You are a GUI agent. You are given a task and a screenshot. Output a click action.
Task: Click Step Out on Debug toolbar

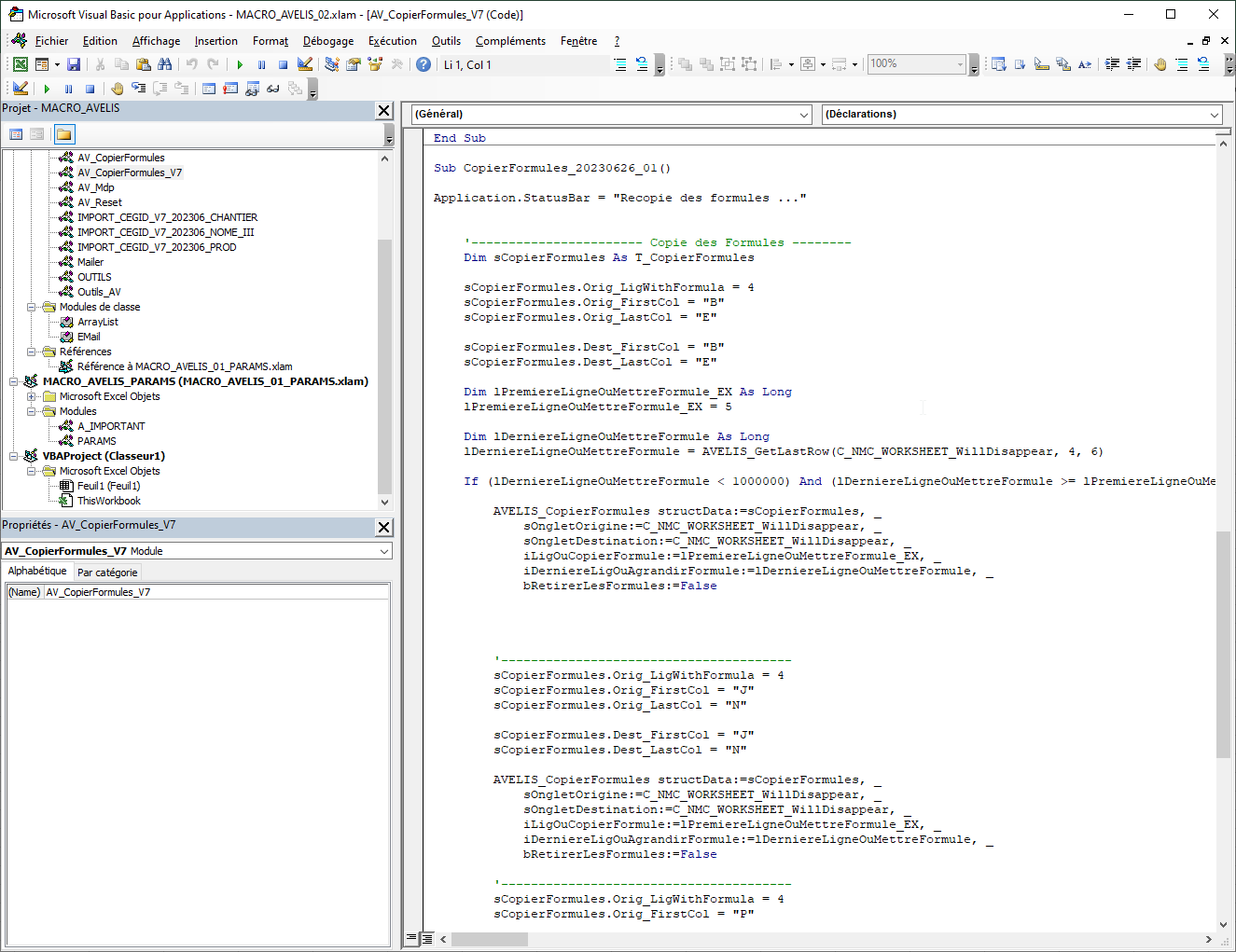pos(181,89)
